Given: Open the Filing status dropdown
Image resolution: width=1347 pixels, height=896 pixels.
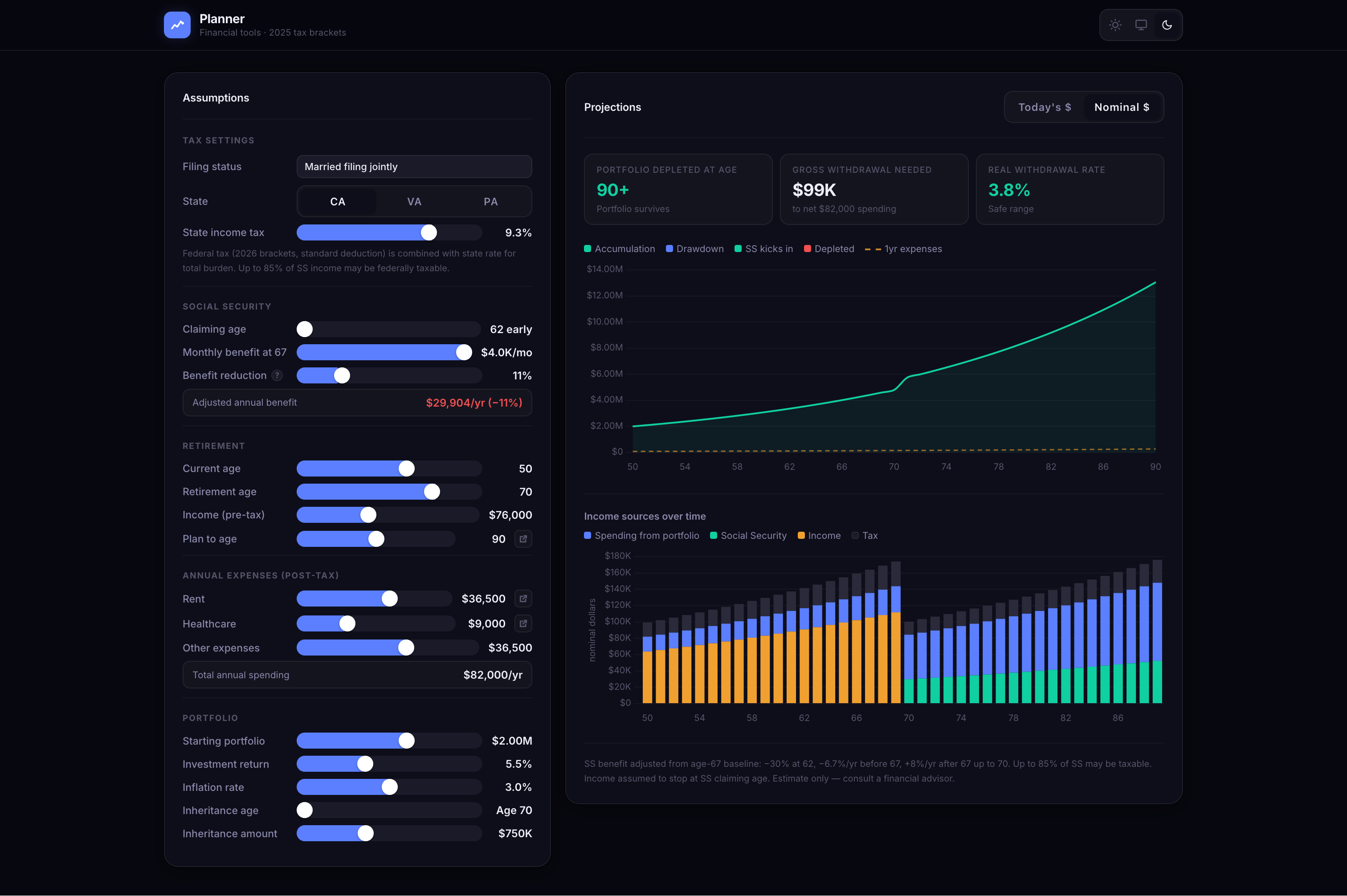Looking at the screenshot, I should click(x=414, y=167).
